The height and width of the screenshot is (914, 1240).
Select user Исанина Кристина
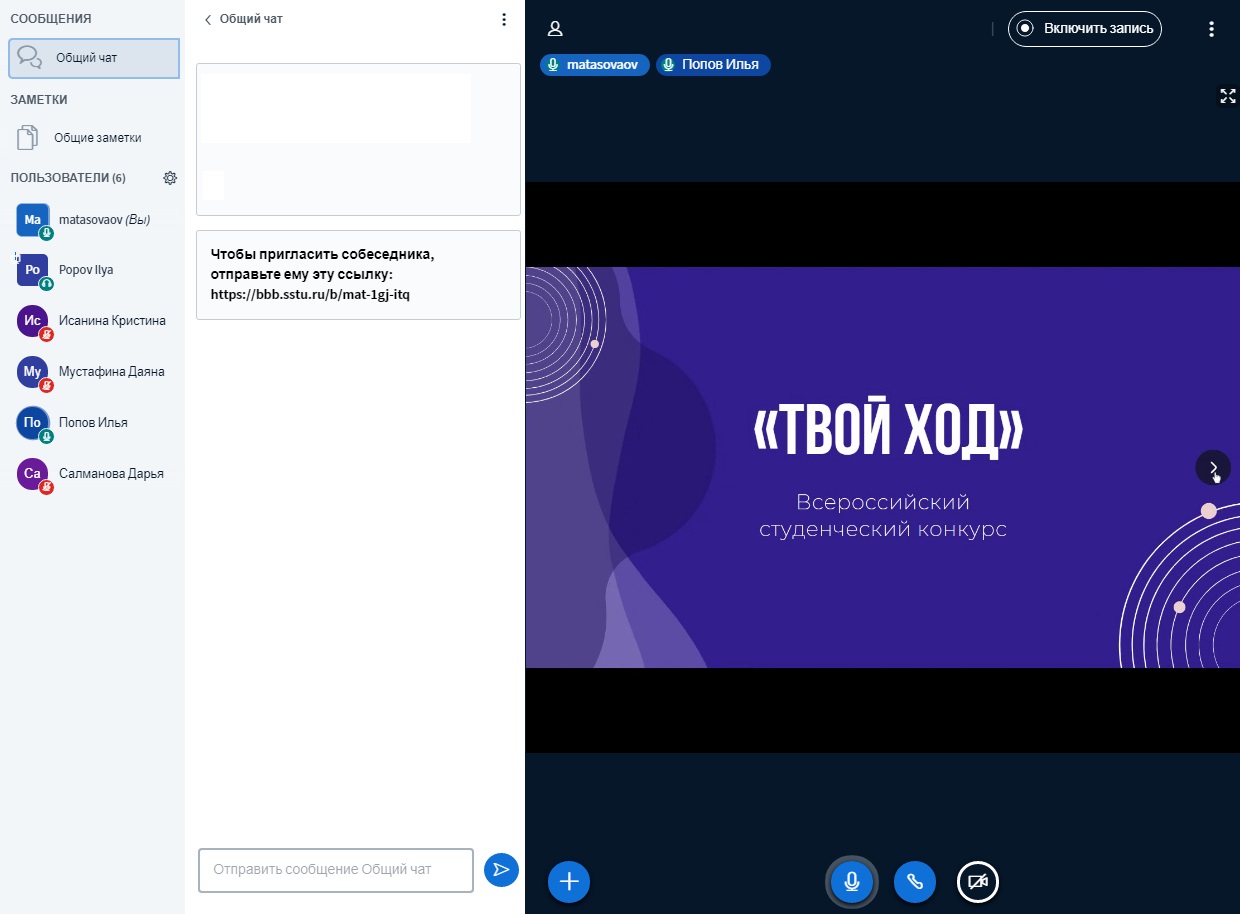pyautogui.click(x=94, y=322)
